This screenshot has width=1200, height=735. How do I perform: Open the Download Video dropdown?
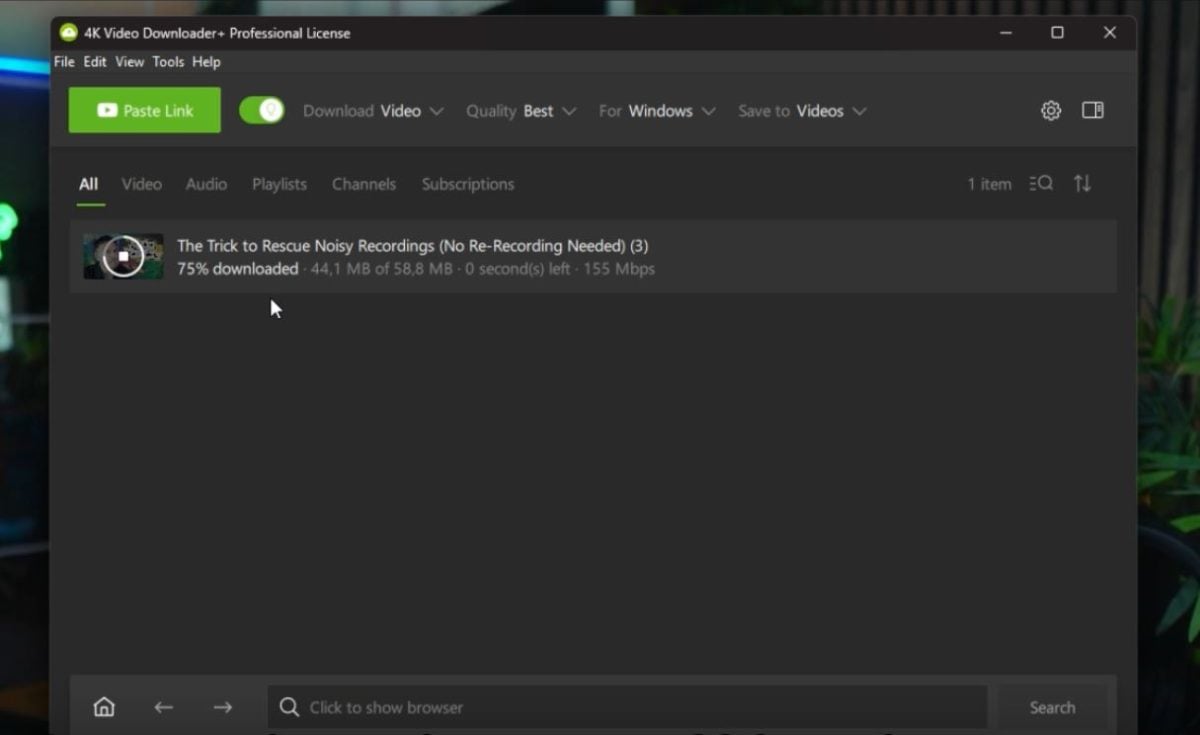click(x=373, y=111)
